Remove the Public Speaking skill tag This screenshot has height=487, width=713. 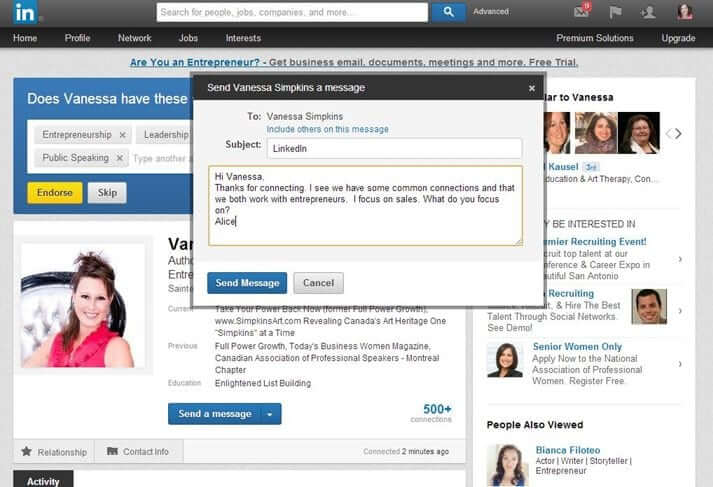(120, 158)
